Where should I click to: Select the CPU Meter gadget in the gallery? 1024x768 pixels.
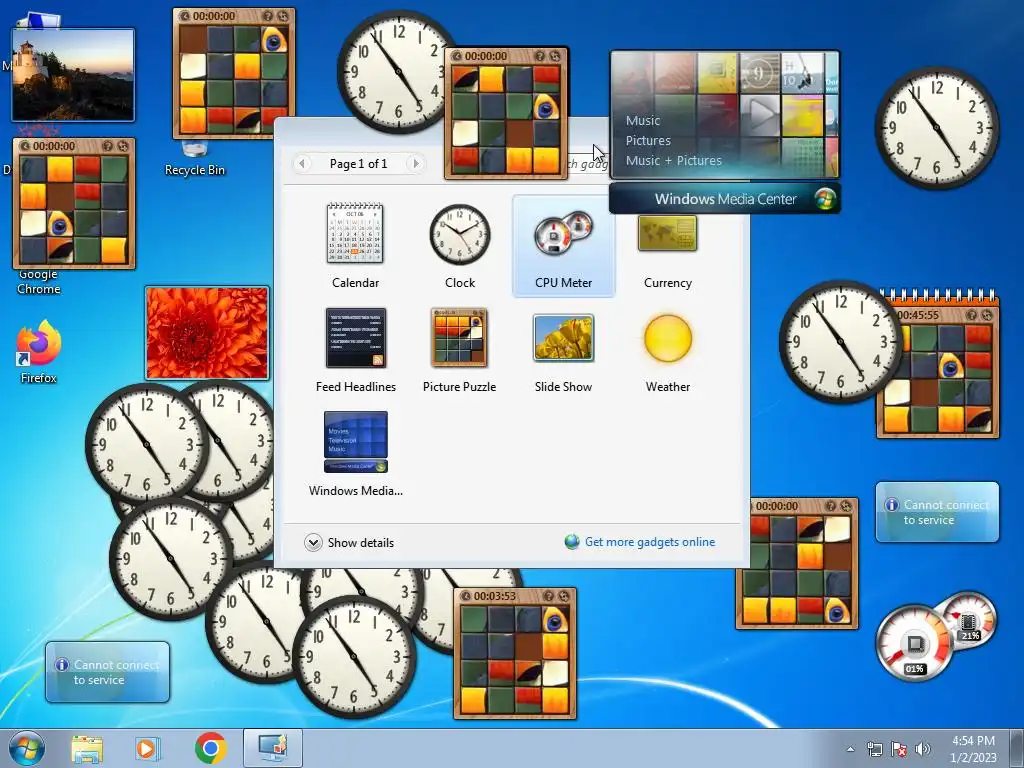tap(564, 246)
